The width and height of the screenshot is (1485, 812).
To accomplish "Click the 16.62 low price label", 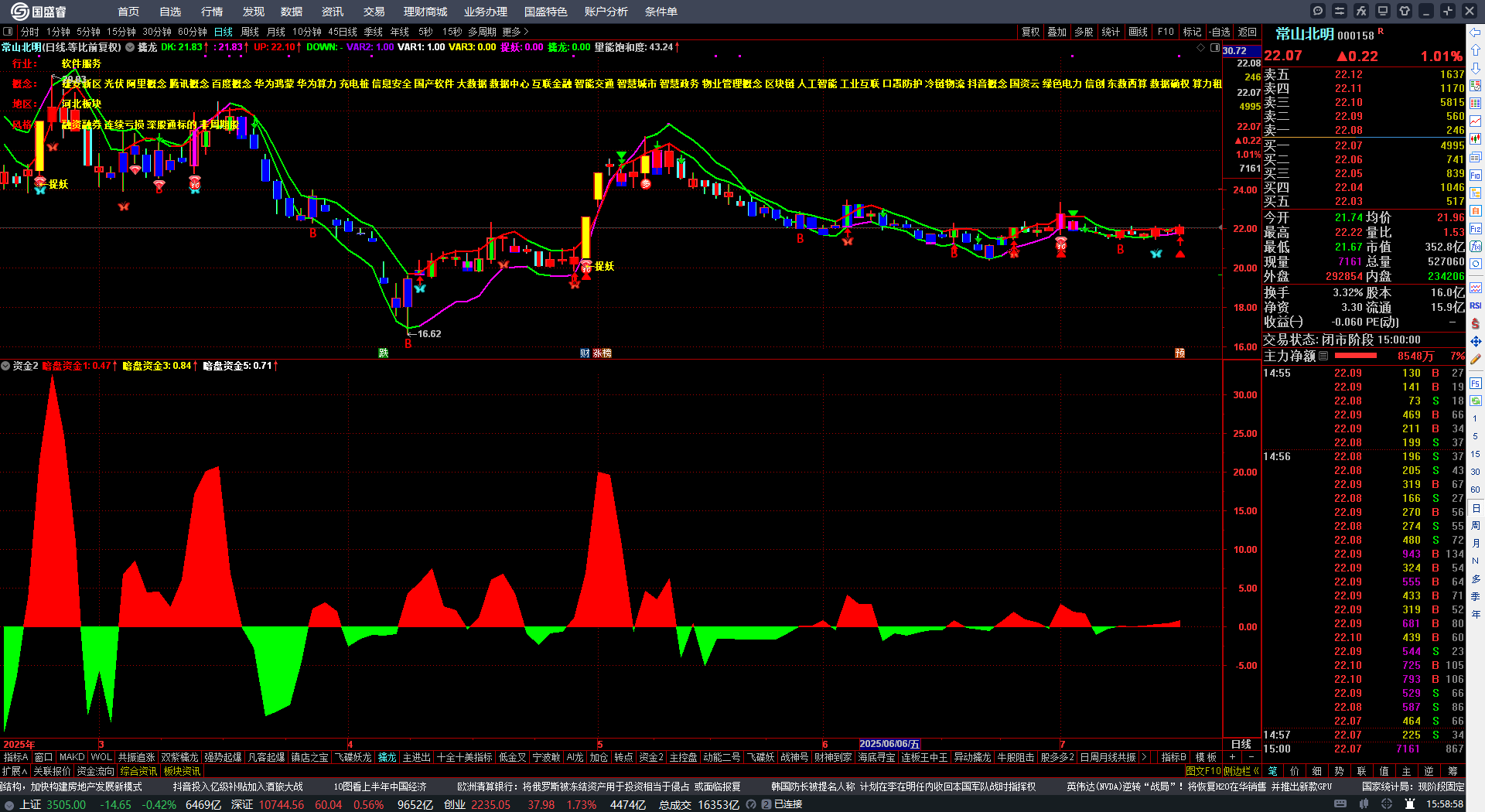I will [x=429, y=334].
